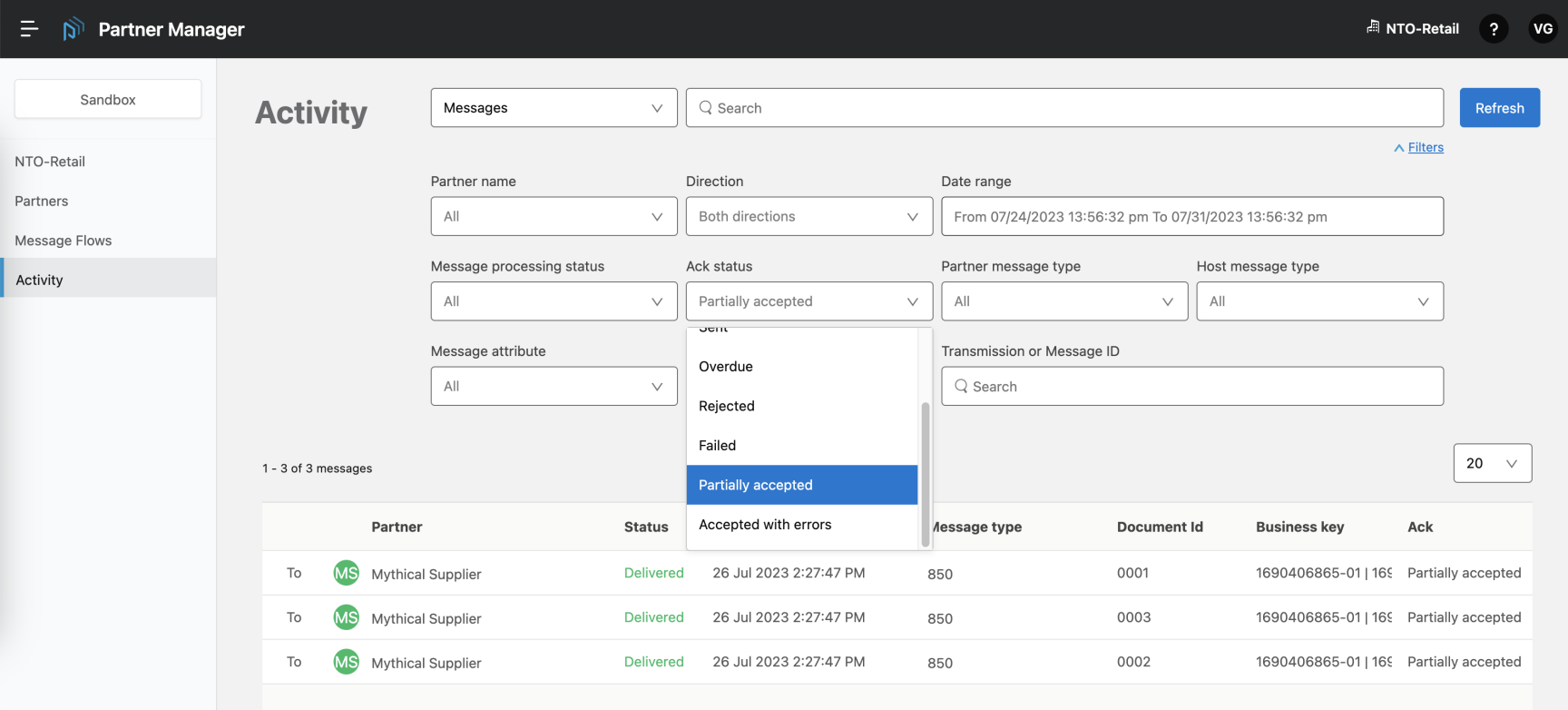Click message type 850 in Document 0001 row
The height and width of the screenshot is (710, 1568).
click(x=940, y=574)
